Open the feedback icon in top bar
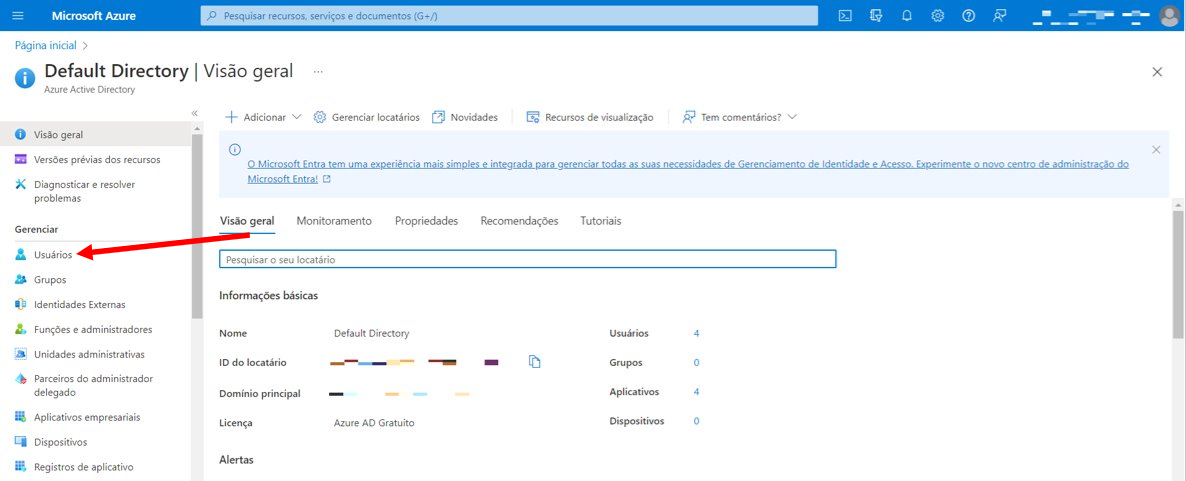 tap(999, 15)
